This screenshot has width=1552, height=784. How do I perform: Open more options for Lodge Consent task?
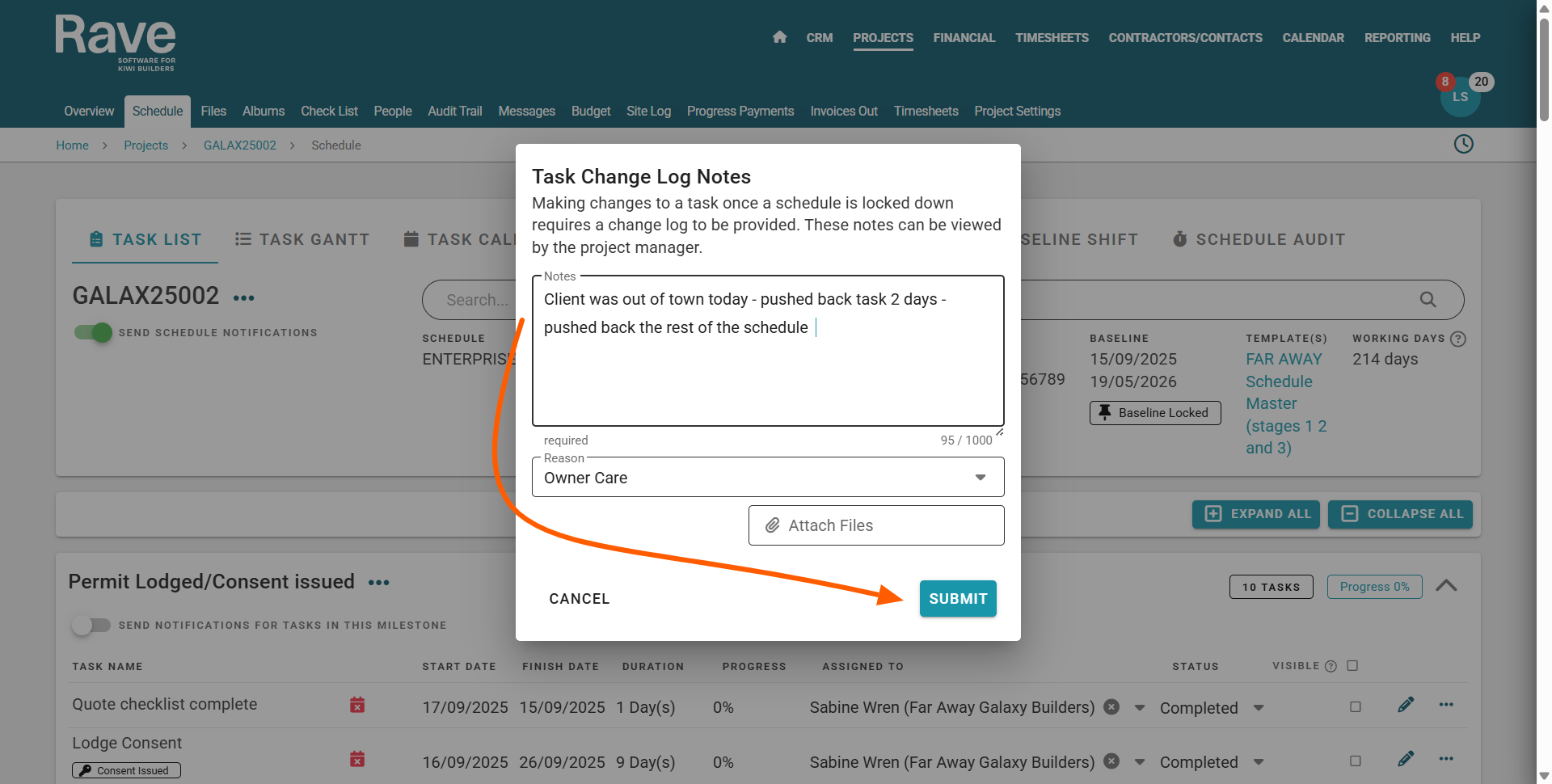point(1446,759)
